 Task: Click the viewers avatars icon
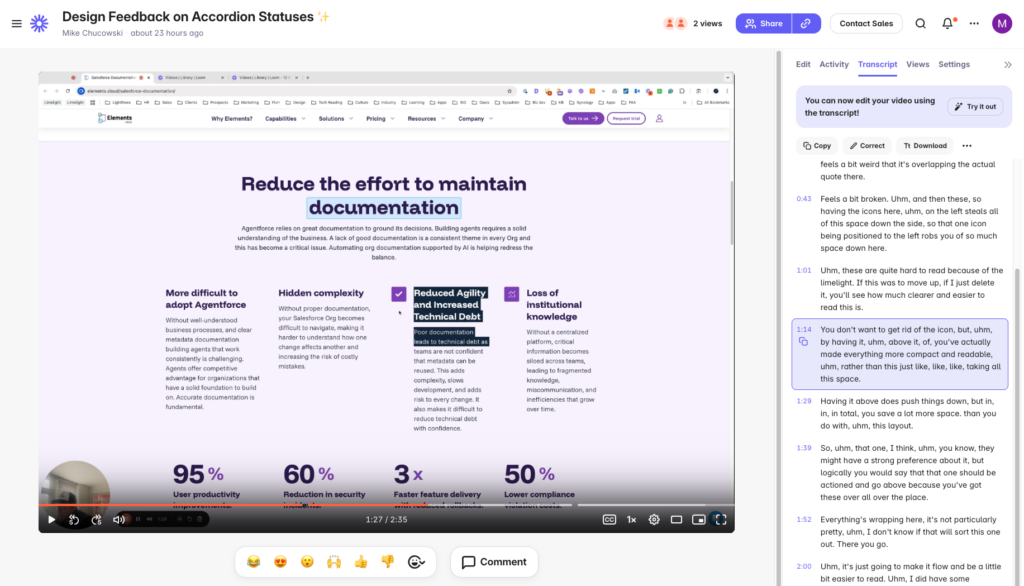(675, 24)
